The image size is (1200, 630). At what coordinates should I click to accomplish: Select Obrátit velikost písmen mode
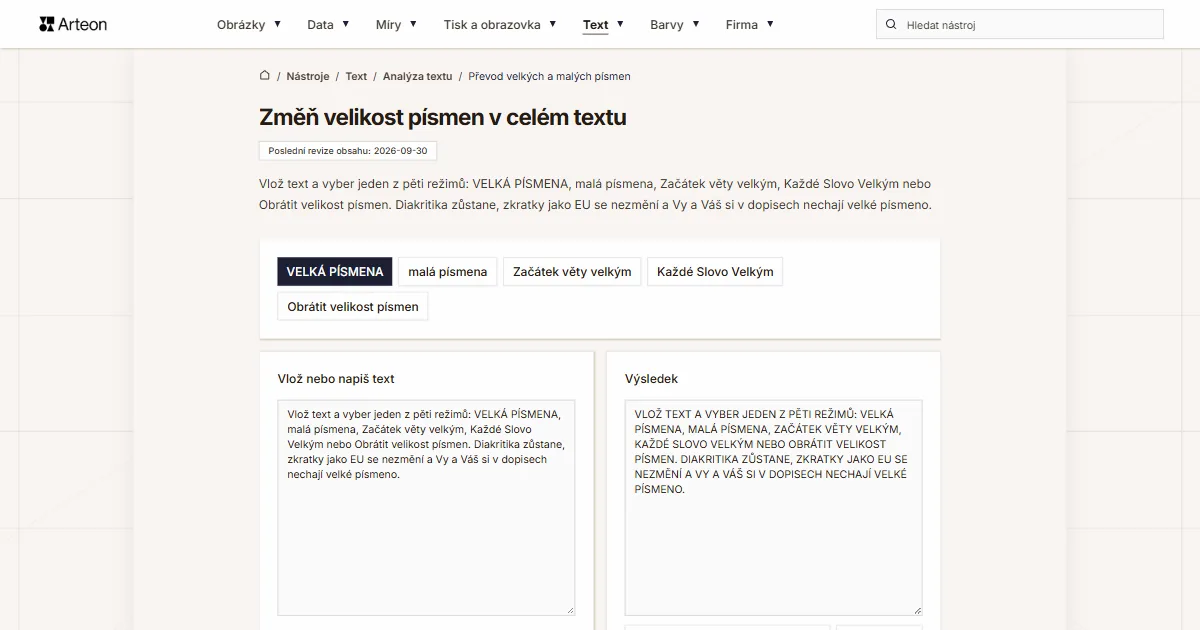point(353,306)
